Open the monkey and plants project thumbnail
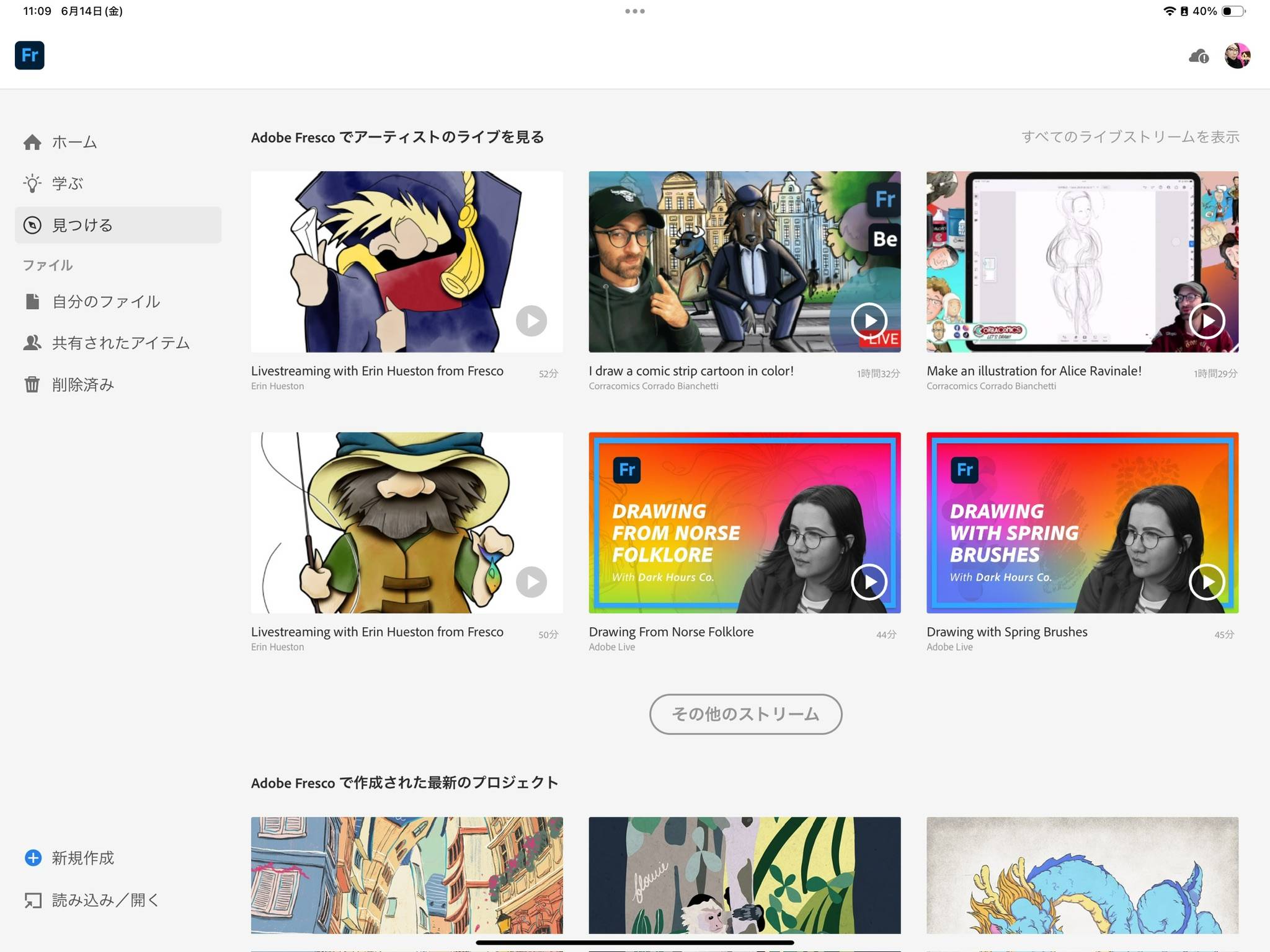The image size is (1270, 952). (745, 875)
